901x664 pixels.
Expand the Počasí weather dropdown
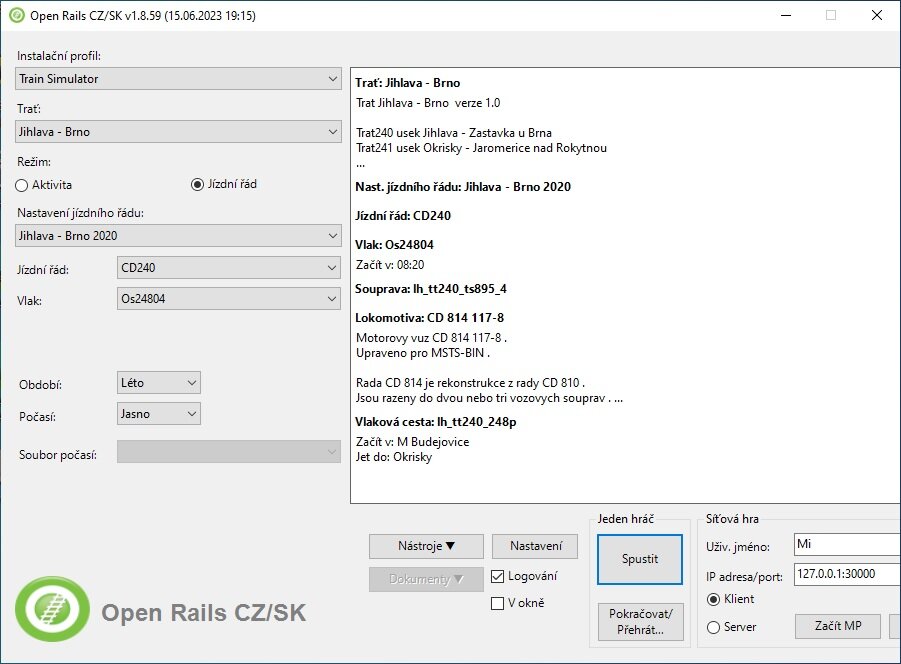(160, 414)
